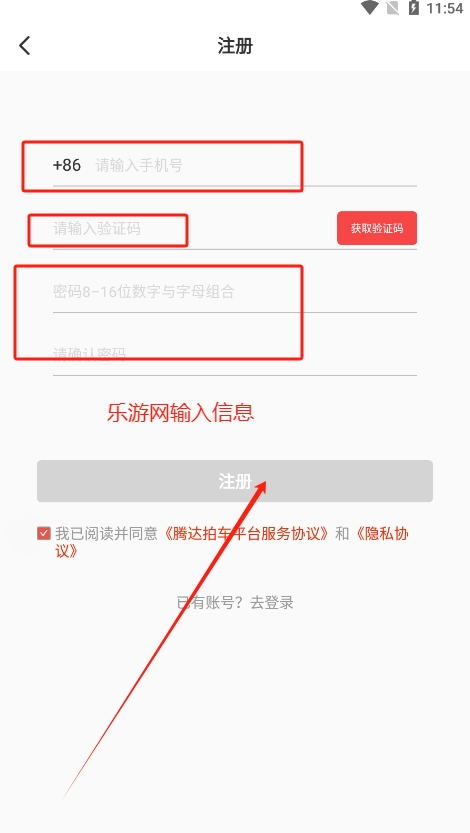
Task: Uncheck the agreement consent checkbox
Action: point(44,533)
